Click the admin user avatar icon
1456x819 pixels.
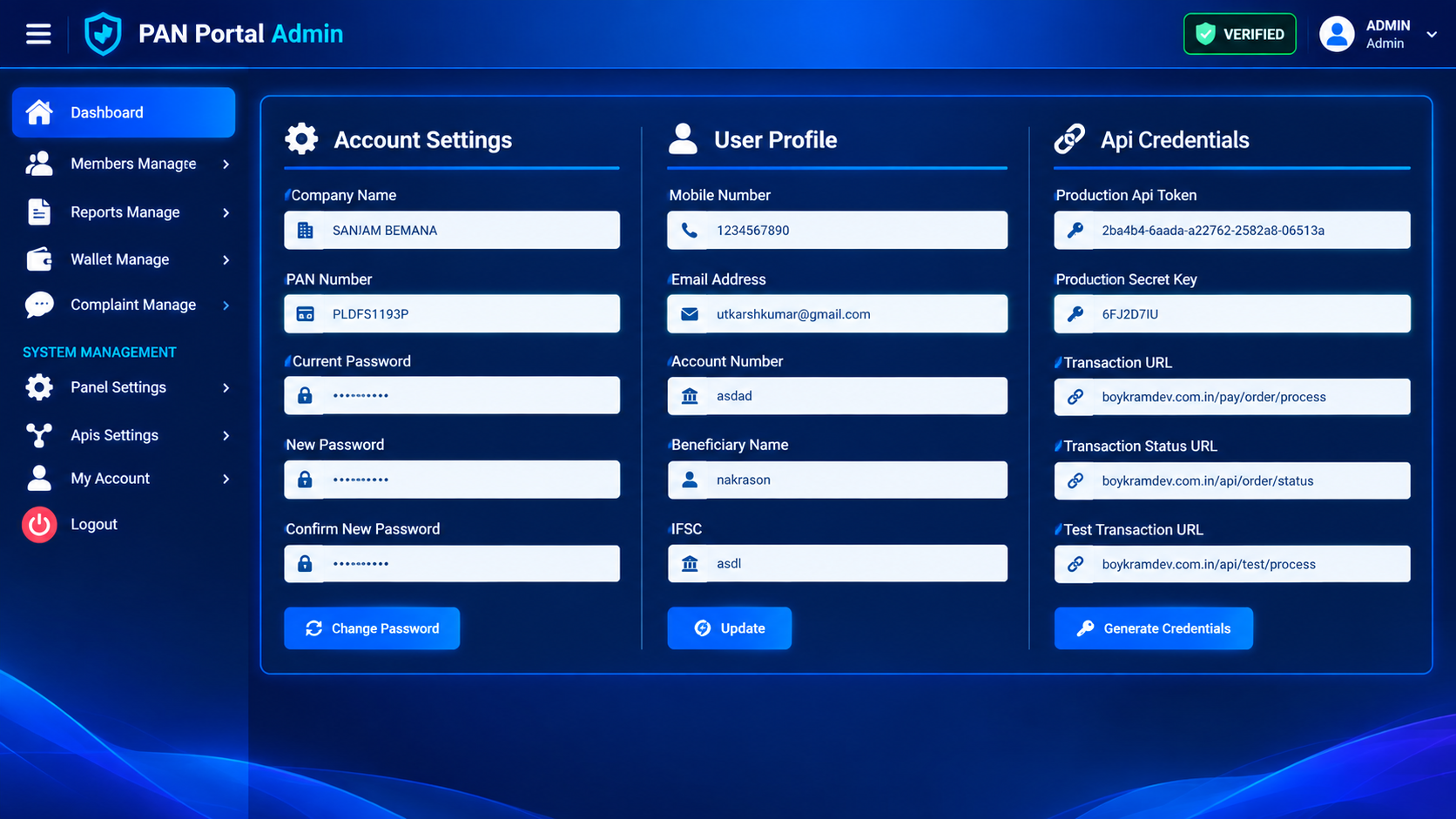[x=1337, y=34]
